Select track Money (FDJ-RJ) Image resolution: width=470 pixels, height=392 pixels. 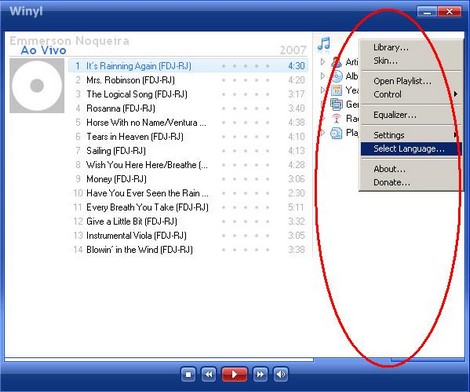coord(188,179)
